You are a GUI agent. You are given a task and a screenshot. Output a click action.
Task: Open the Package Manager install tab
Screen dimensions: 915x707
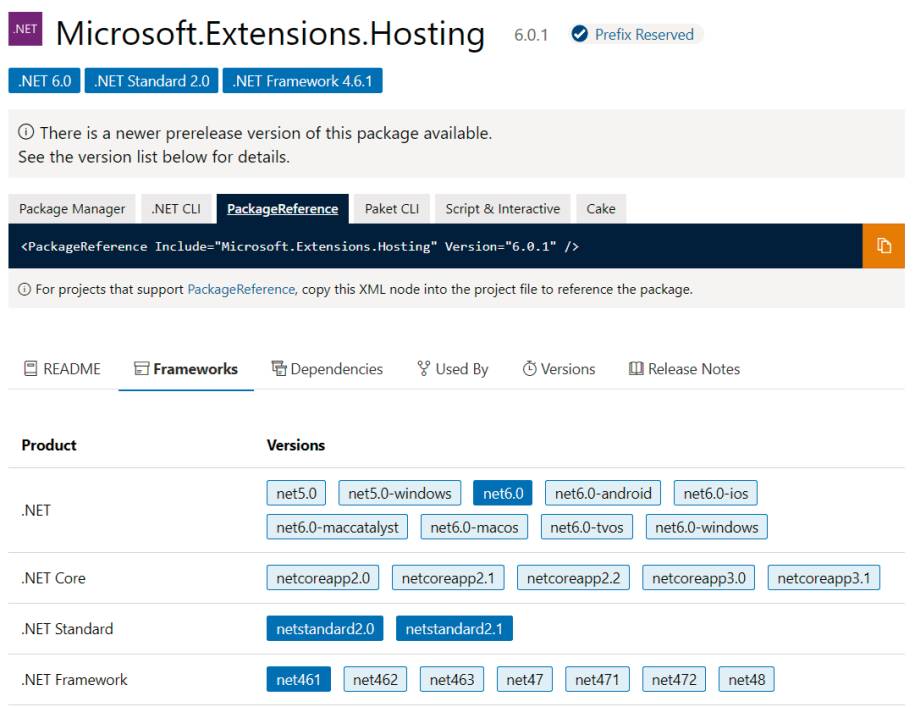[72, 209]
